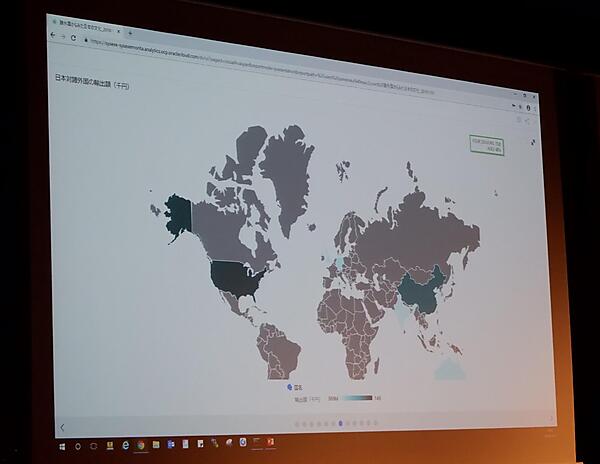Select the active browser tab title
The height and width of the screenshot is (464, 600).
[84, 26]
